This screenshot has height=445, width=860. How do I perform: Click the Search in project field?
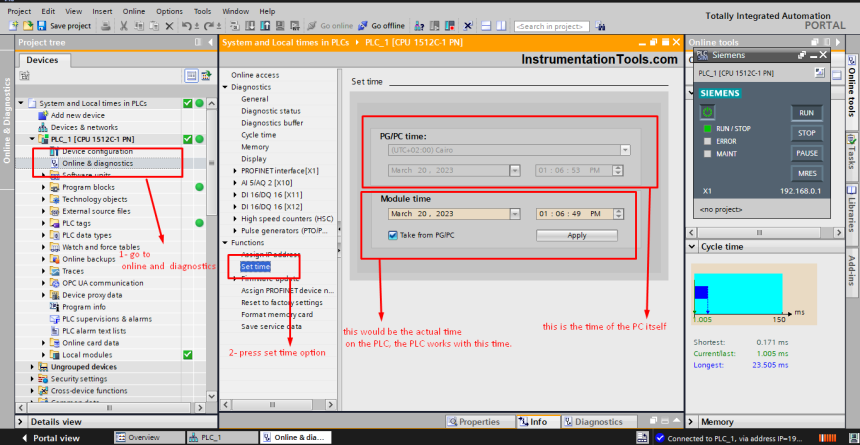point(552,26)
